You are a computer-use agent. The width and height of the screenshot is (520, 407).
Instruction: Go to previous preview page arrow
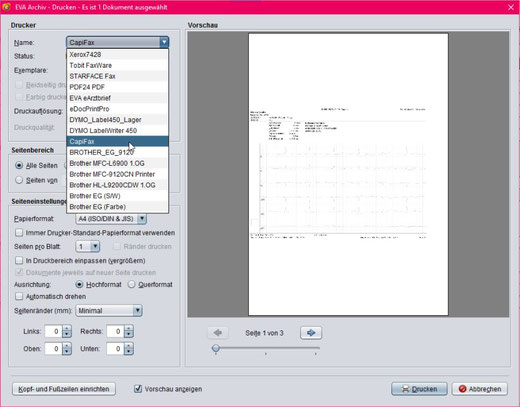218,333
